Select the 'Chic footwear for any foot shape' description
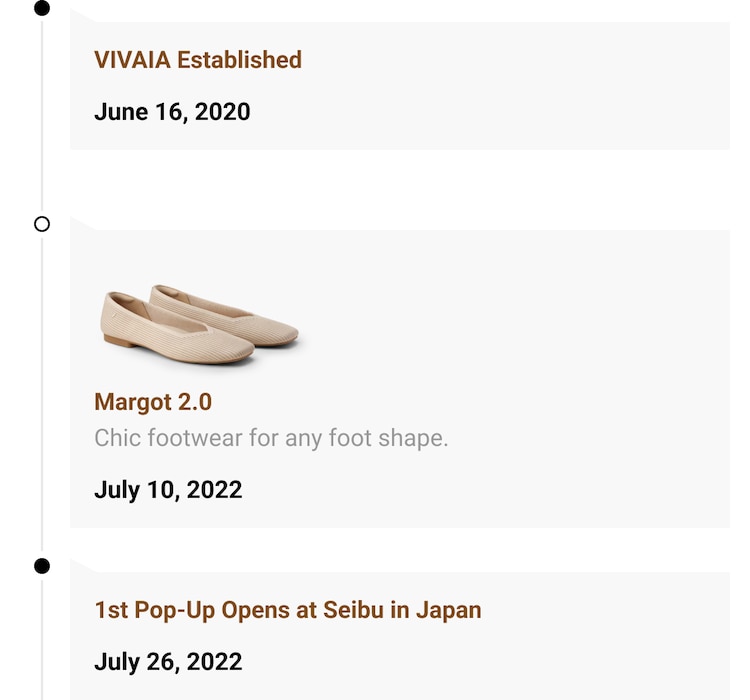The image size is (750, 700). [271, 438]
